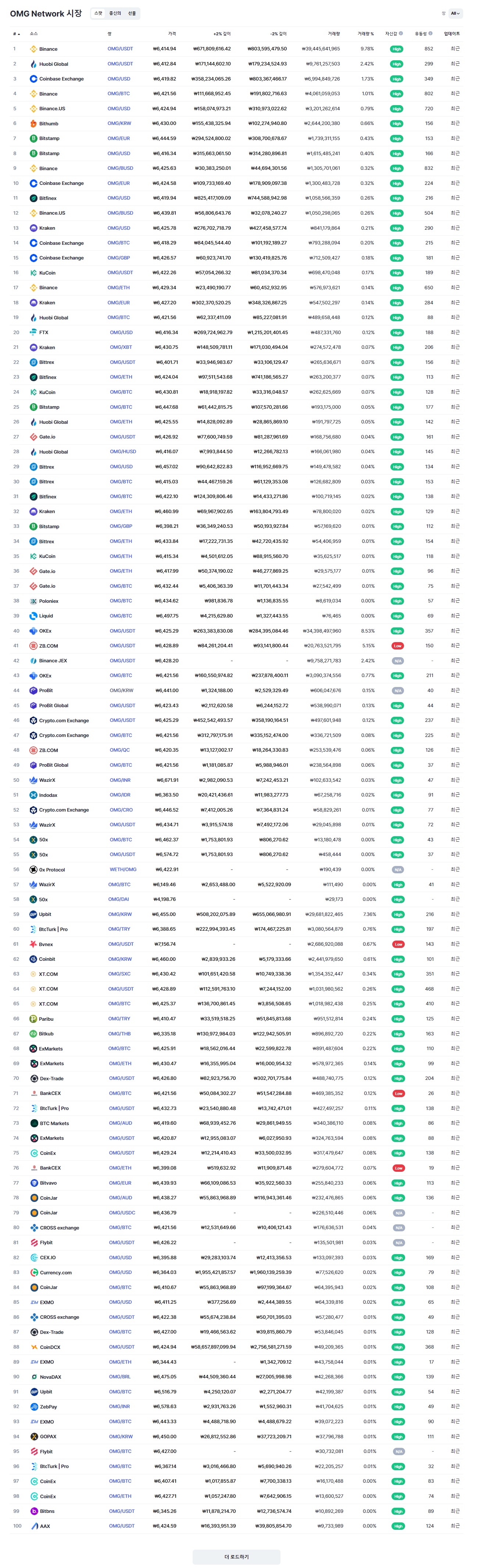The height and width of the screenshot is (1568, 479).
Task: Click the Bithumb exchange logo
Action: pyautogui.click(x=33, y=123)
